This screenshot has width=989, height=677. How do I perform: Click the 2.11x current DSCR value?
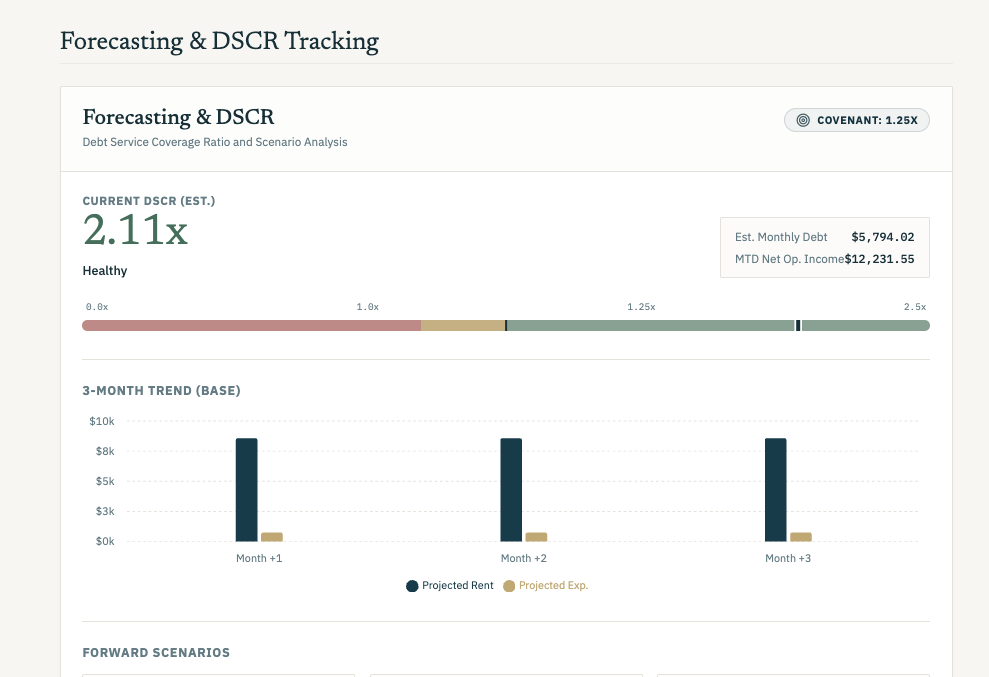click(x=135, y=230)
